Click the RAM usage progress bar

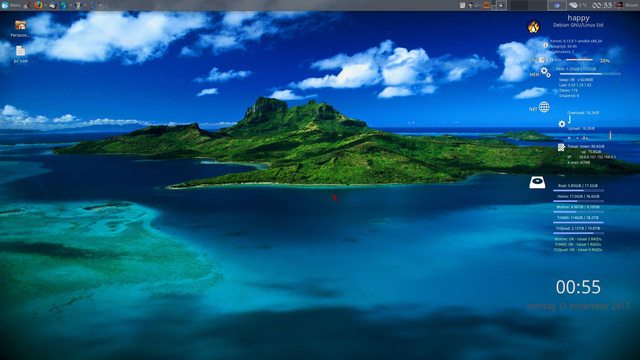pyautogui.click(x=590, y=74)
